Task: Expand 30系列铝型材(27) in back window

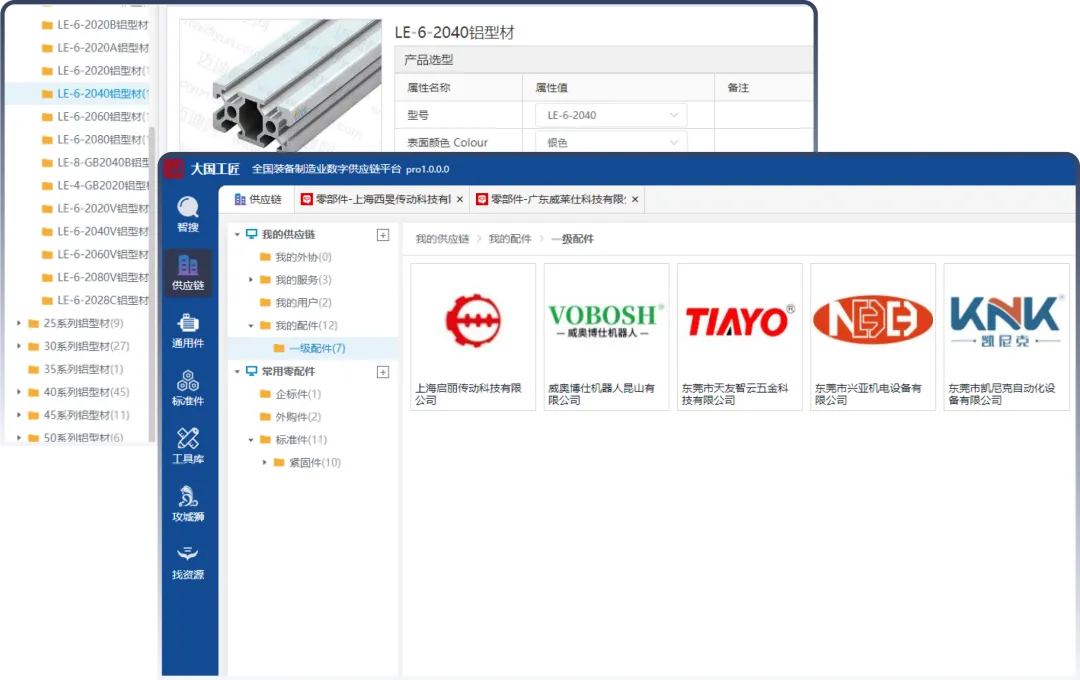Action: 19,346
